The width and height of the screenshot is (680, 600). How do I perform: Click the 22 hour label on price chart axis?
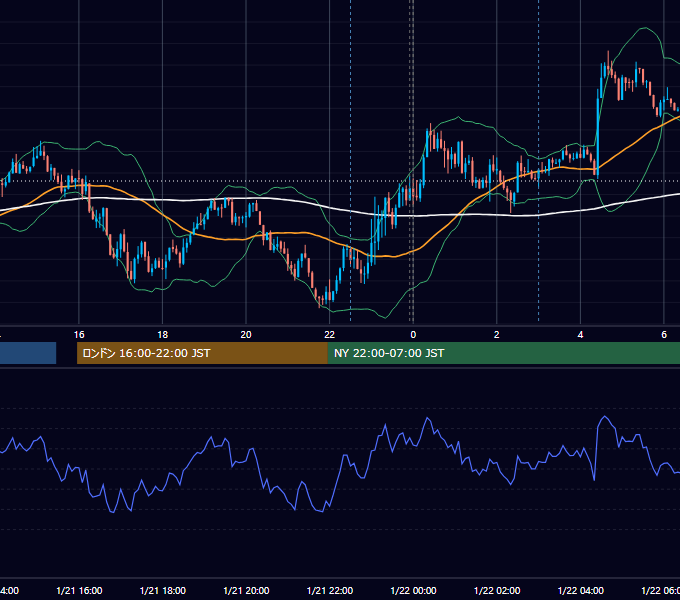click(x=330, y=335)
